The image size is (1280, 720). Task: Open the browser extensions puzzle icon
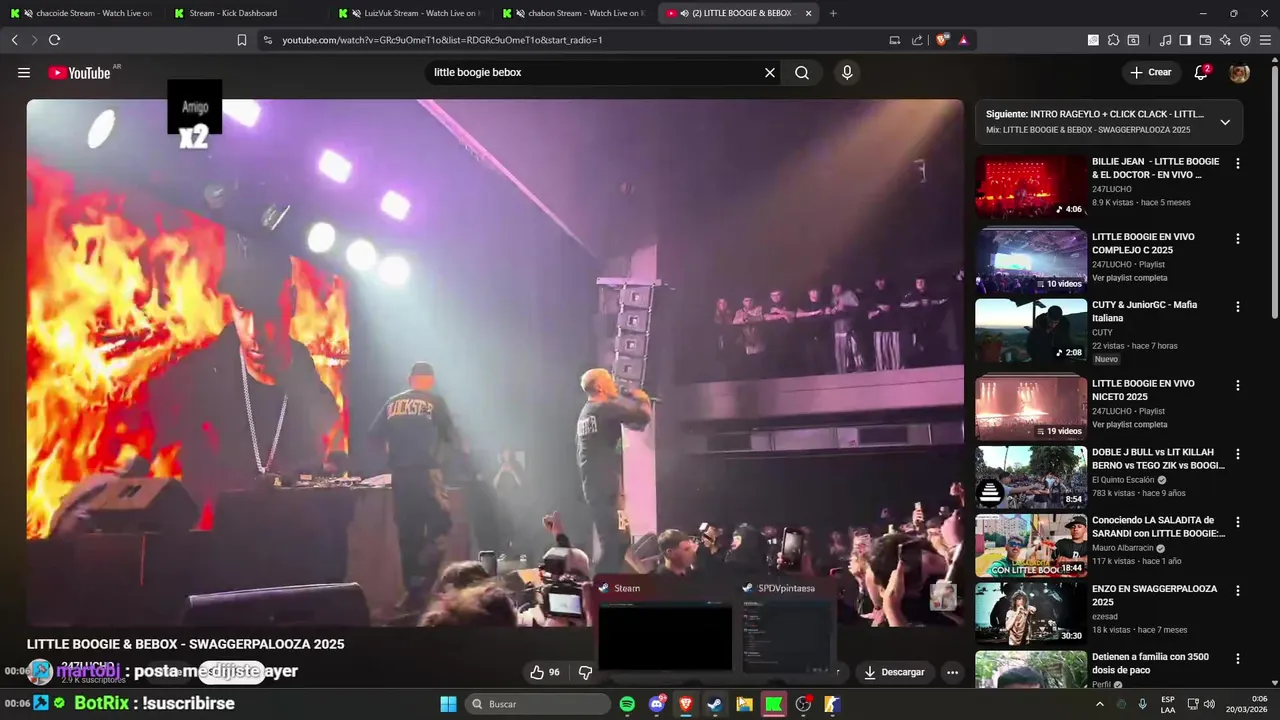pyautogui.click(x=1113, y=40)
